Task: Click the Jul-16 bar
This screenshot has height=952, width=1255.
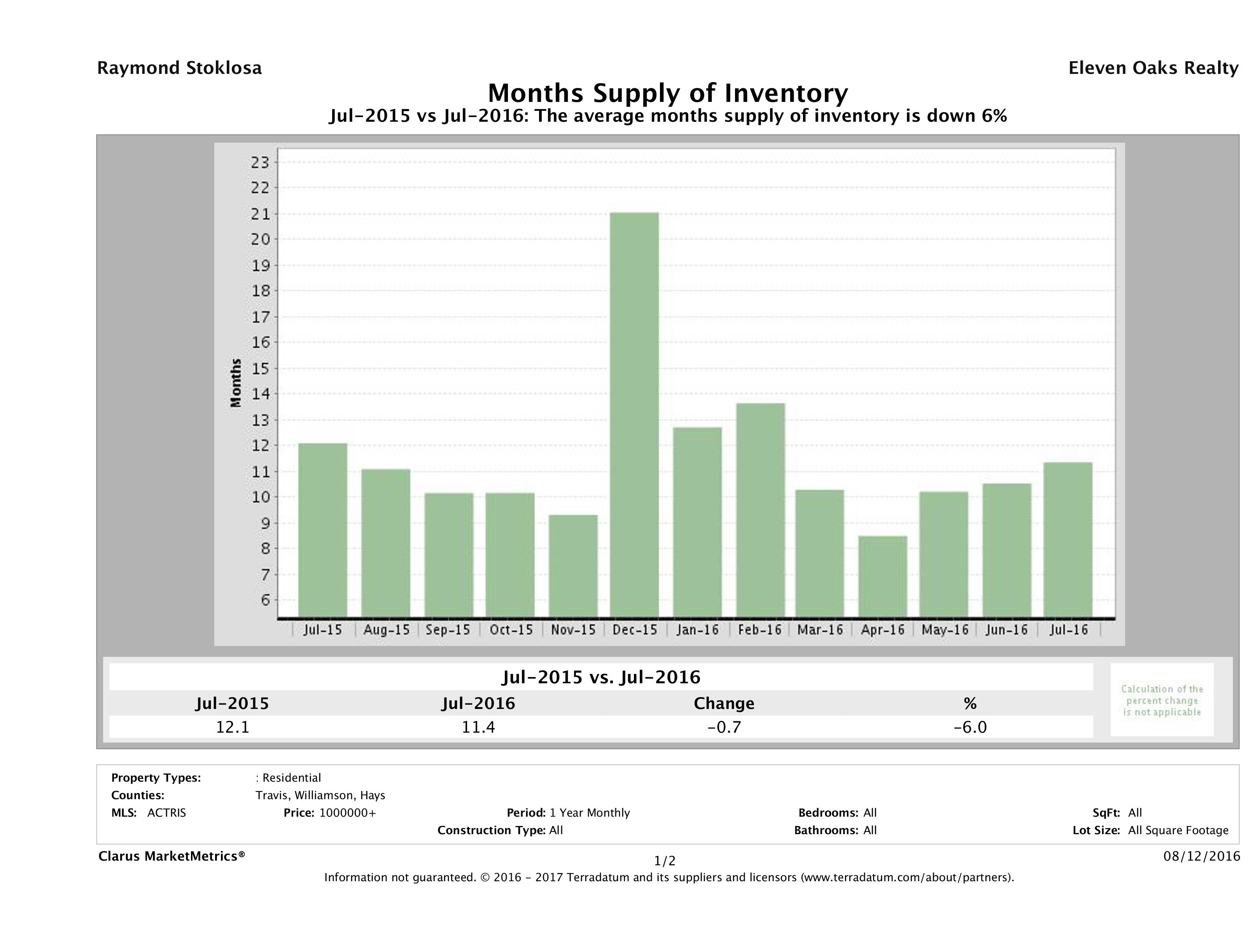Action: click(1068, 539)
